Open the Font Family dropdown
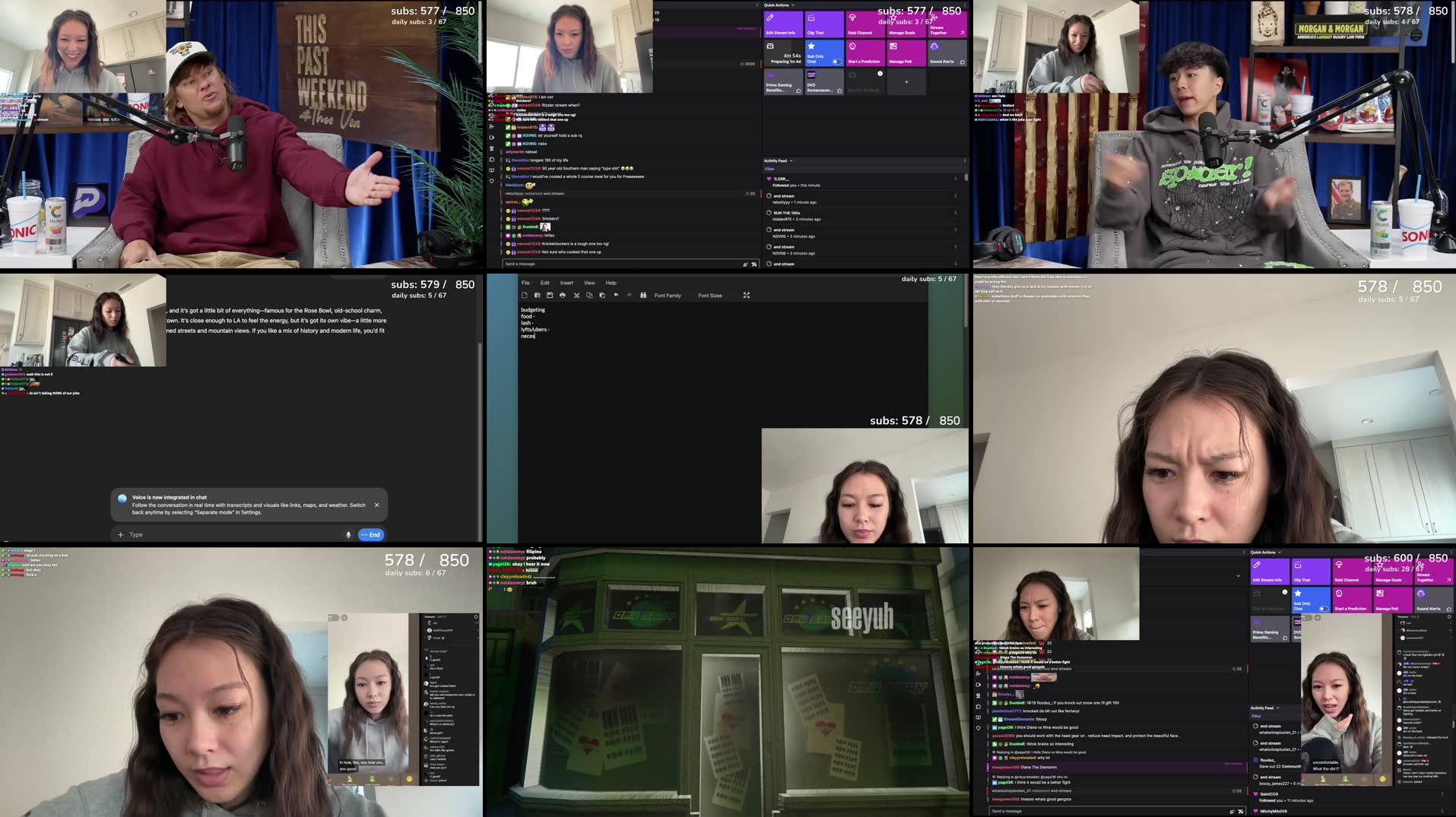Image resolution: width=1456 pixels, height=817 pixels. click(667, 296)
